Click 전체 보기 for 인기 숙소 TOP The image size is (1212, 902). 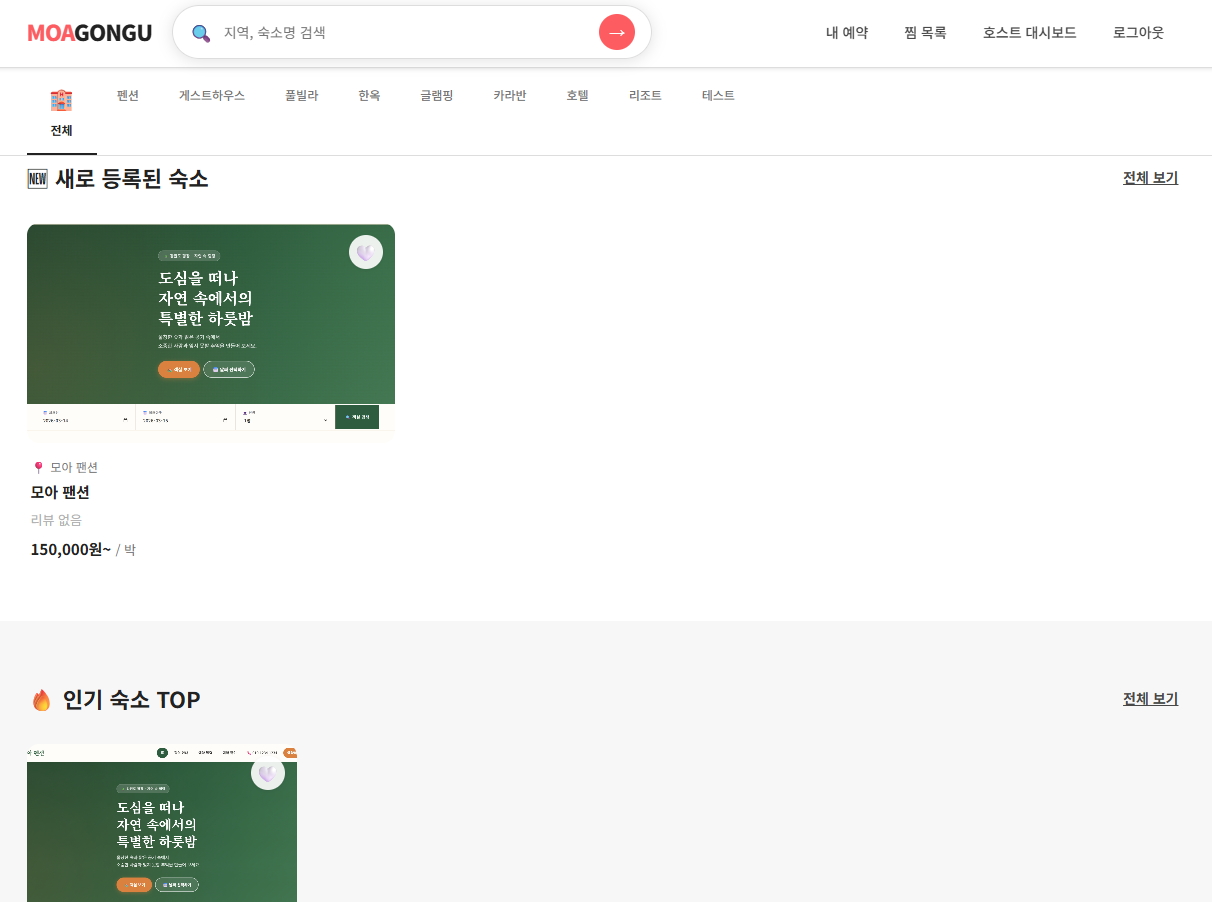pyautogui.click(x=1150, y=699)
